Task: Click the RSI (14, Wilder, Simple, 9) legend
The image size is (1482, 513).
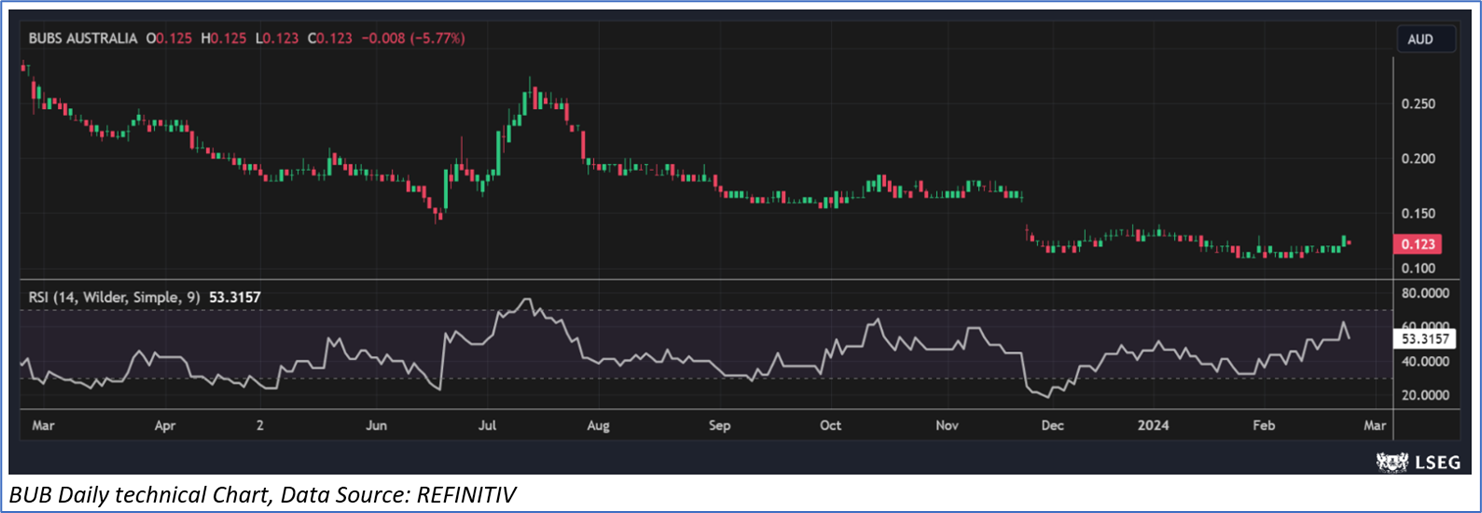Action: pyautogui.click(x=115, y=297)
